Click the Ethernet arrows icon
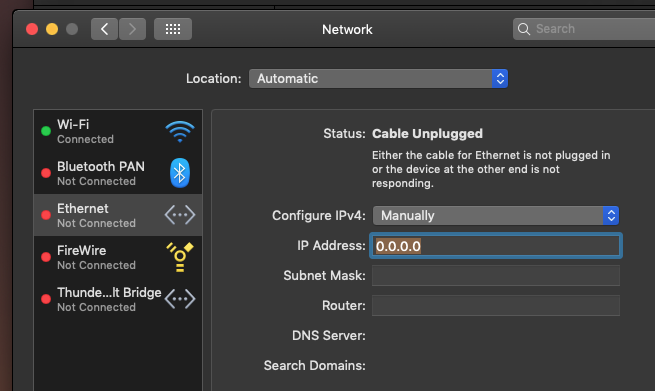The height and width of the screenshot is (391, 655). click(180, 215)
